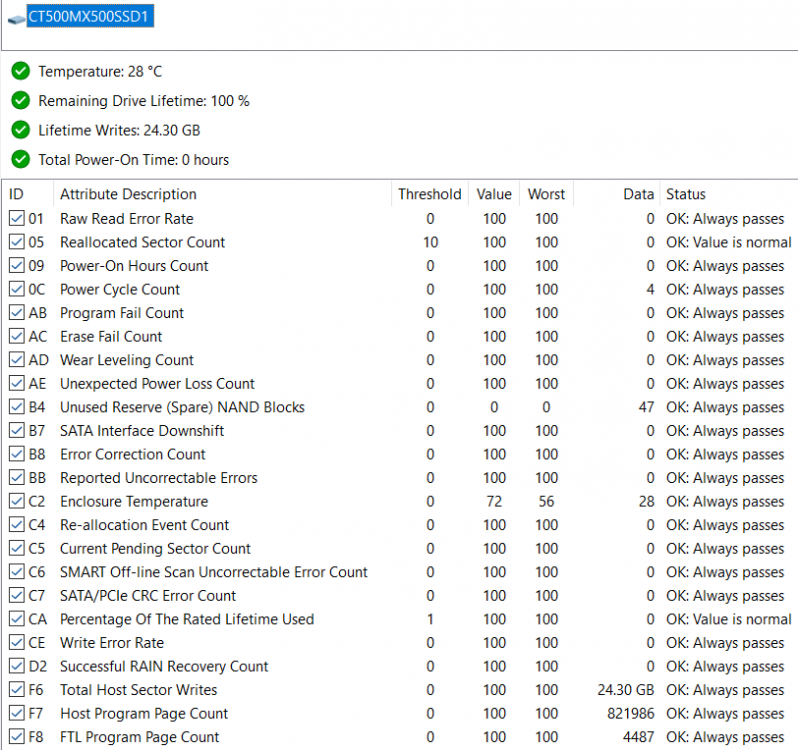Click green check icon for Remaining Drive Lifetime
The height and width of the screenshot is (750, 798).
coord(20,101)
